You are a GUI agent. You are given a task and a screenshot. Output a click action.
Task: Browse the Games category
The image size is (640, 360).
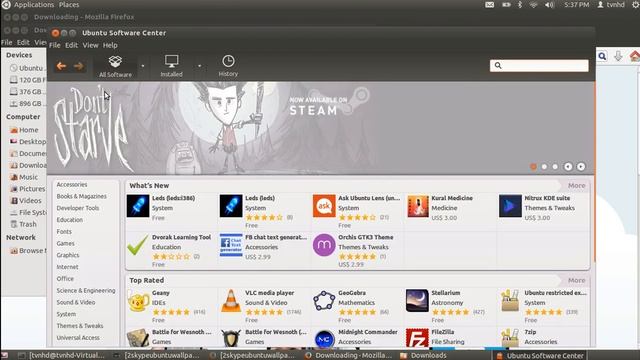pos(66,243)
